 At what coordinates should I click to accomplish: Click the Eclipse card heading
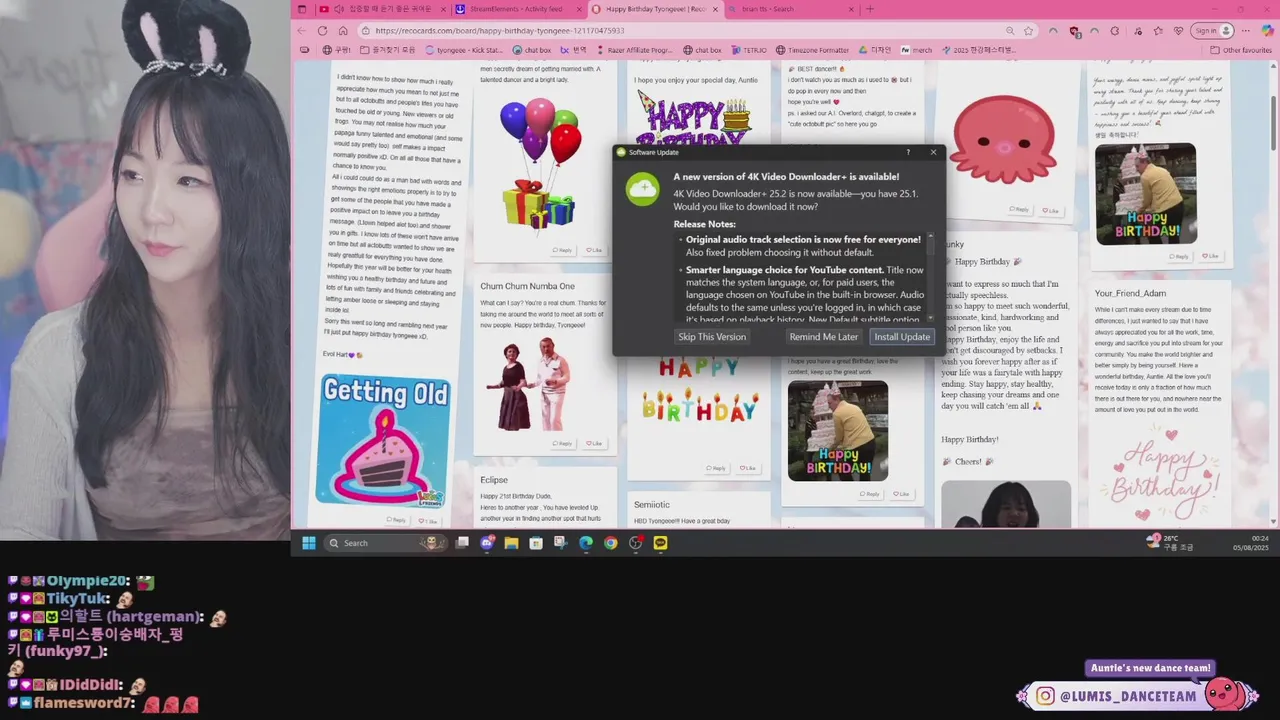(494, 480)
